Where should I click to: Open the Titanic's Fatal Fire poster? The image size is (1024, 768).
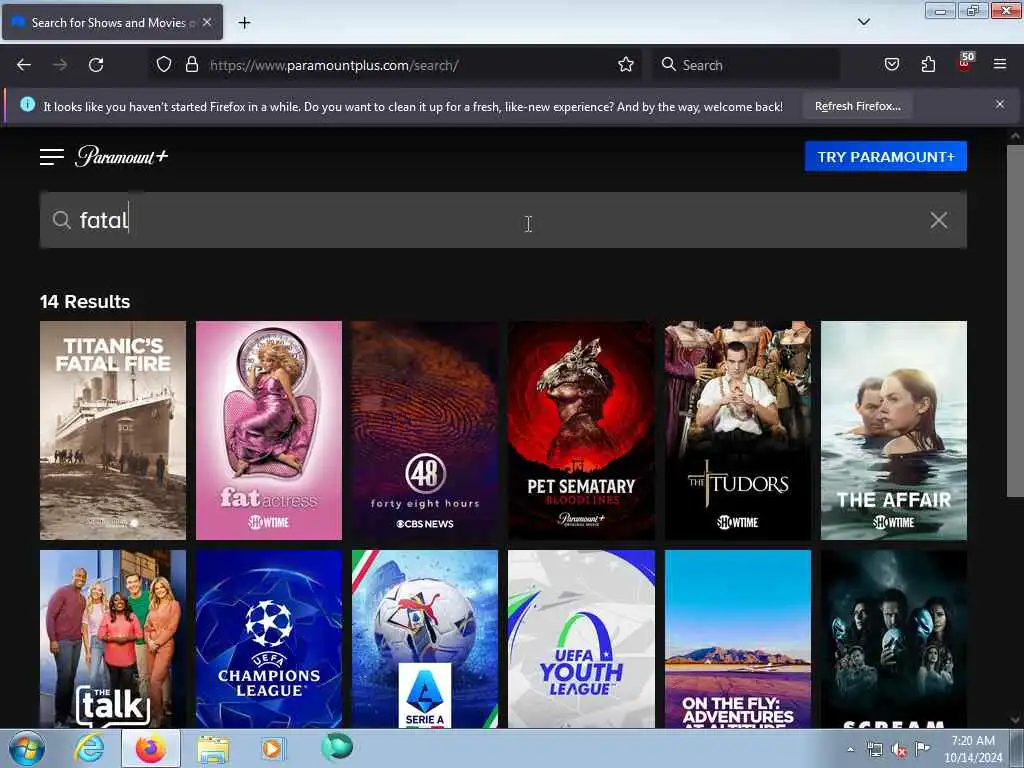113,430
